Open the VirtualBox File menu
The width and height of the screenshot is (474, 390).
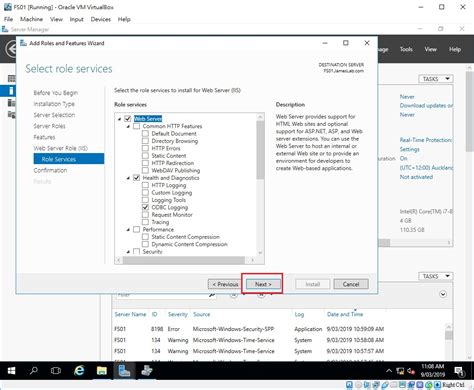tap(8, 19)
